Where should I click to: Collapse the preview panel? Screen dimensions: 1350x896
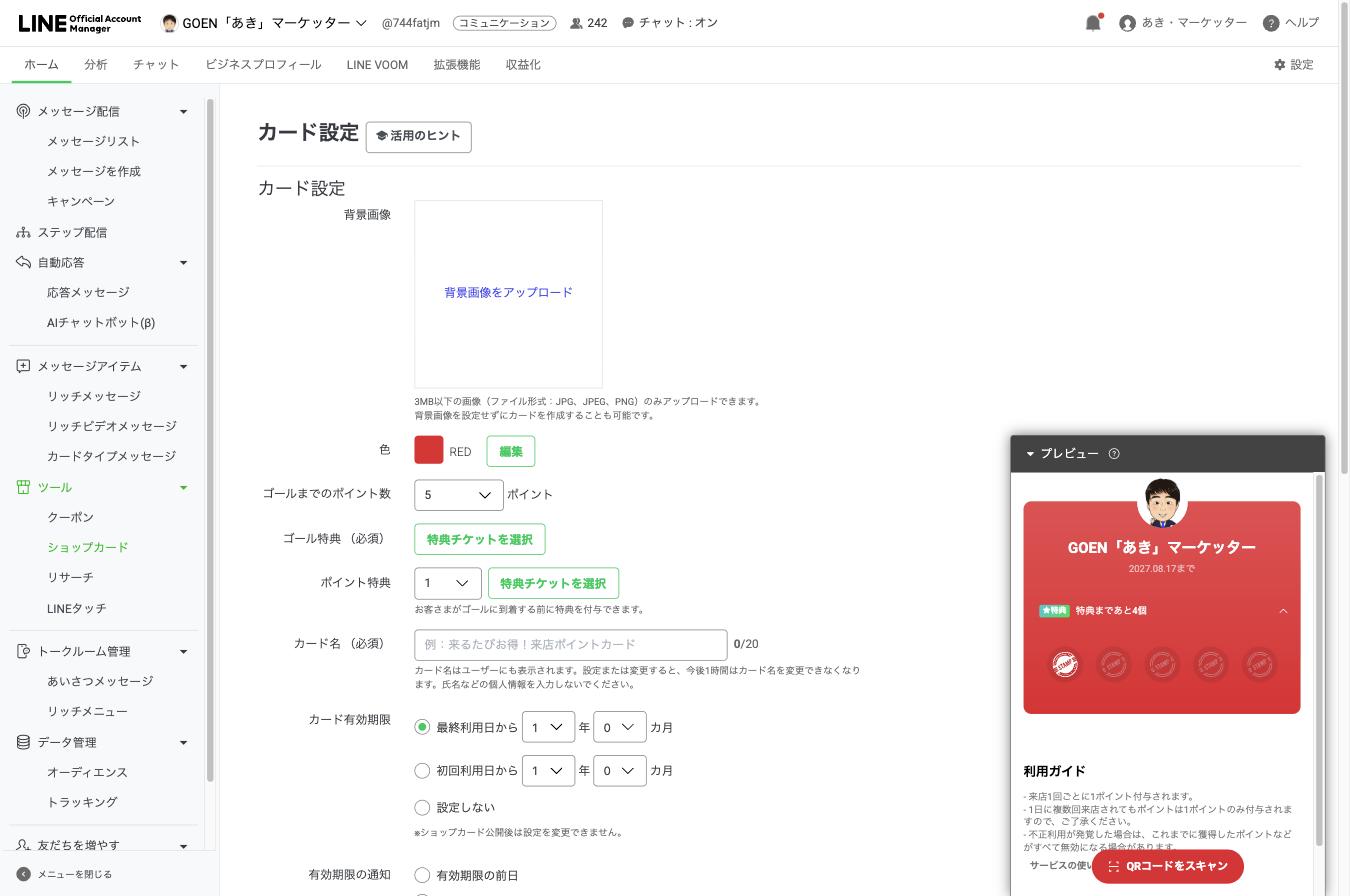tap(1030, 454)
